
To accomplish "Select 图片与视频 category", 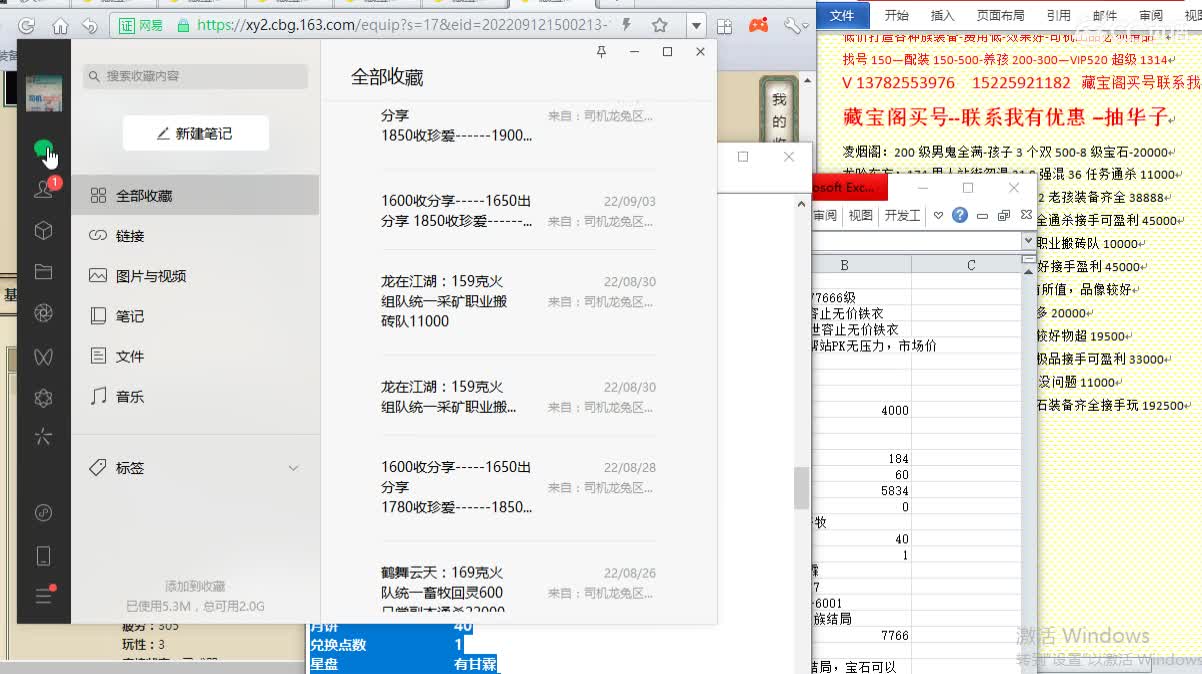I will pos(195,276).
